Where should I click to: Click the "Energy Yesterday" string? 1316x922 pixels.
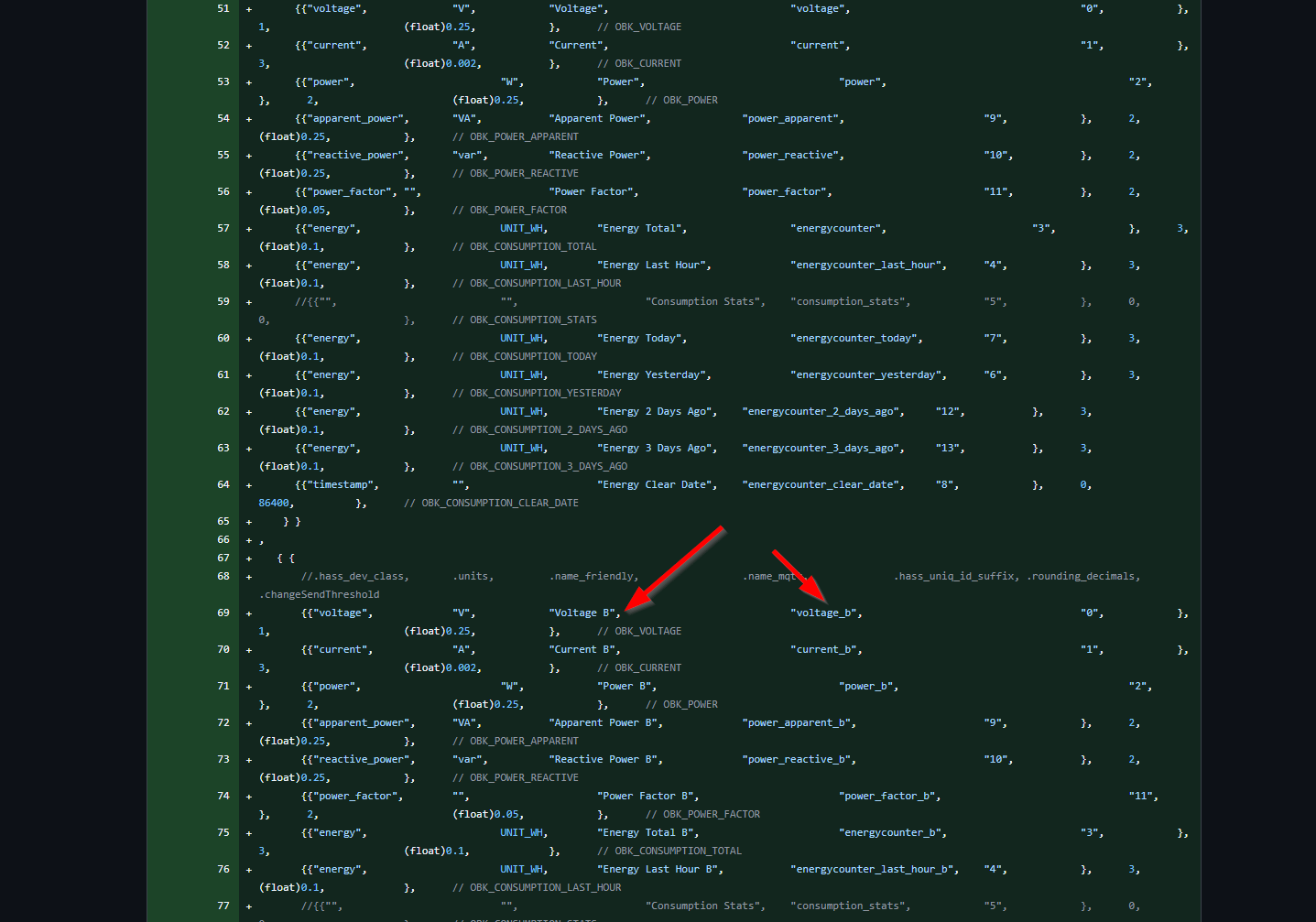[x=652, y=374]
